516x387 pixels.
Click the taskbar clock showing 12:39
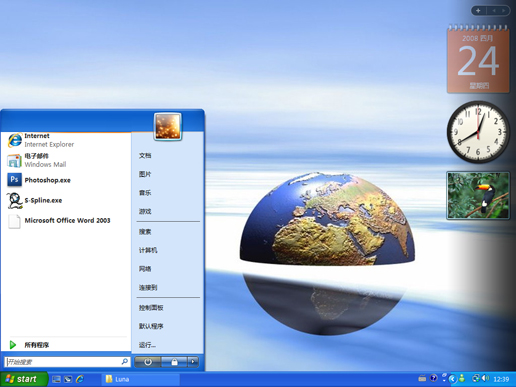tap(501, 379)
